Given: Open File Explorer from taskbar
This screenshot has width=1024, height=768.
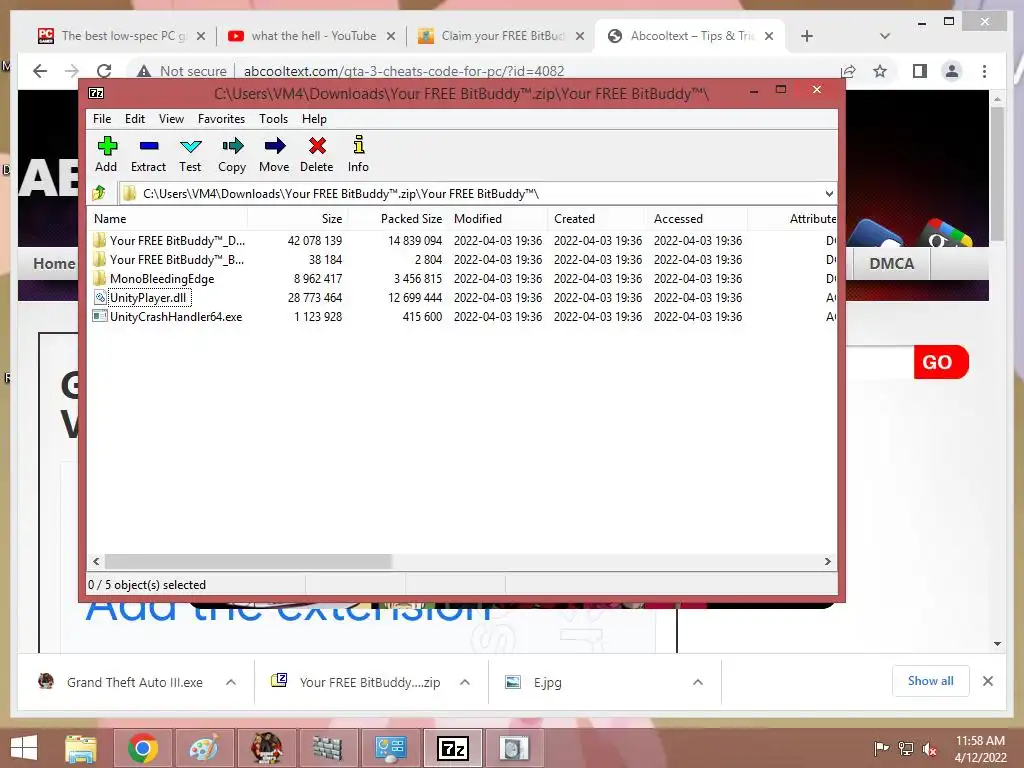Looking at the screenshot, I should tap(81, 748).
